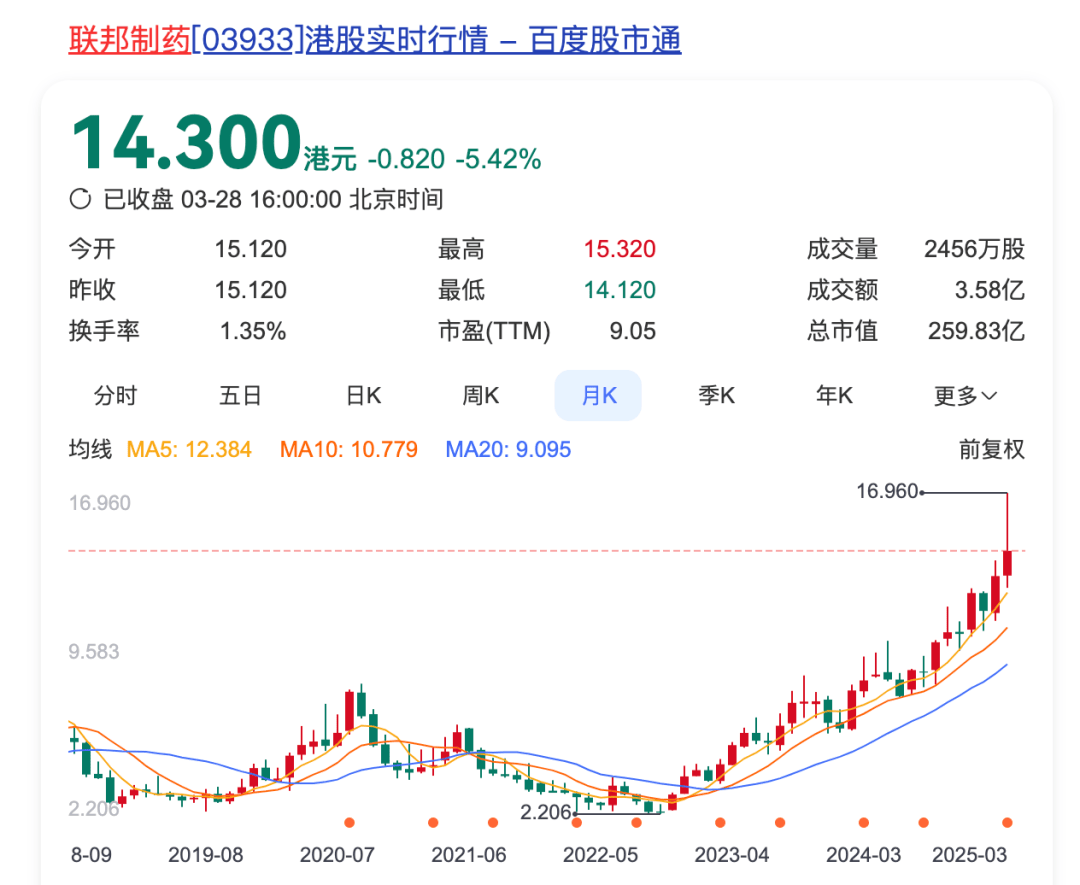Select the highlighted 月K tab

[598, 395]
